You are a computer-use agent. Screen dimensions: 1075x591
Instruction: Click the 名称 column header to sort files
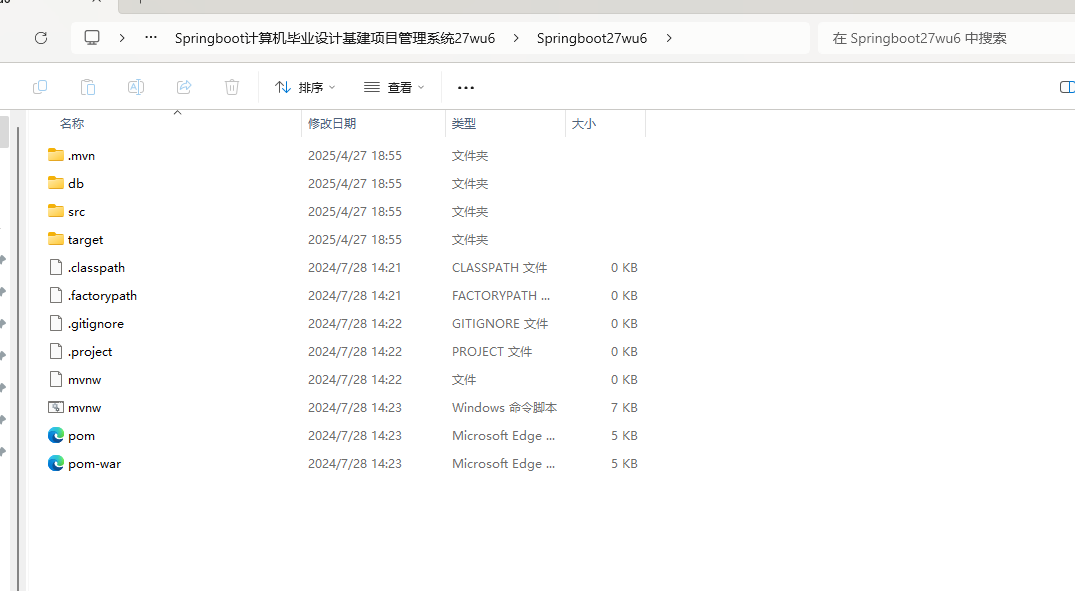point(71,123)
